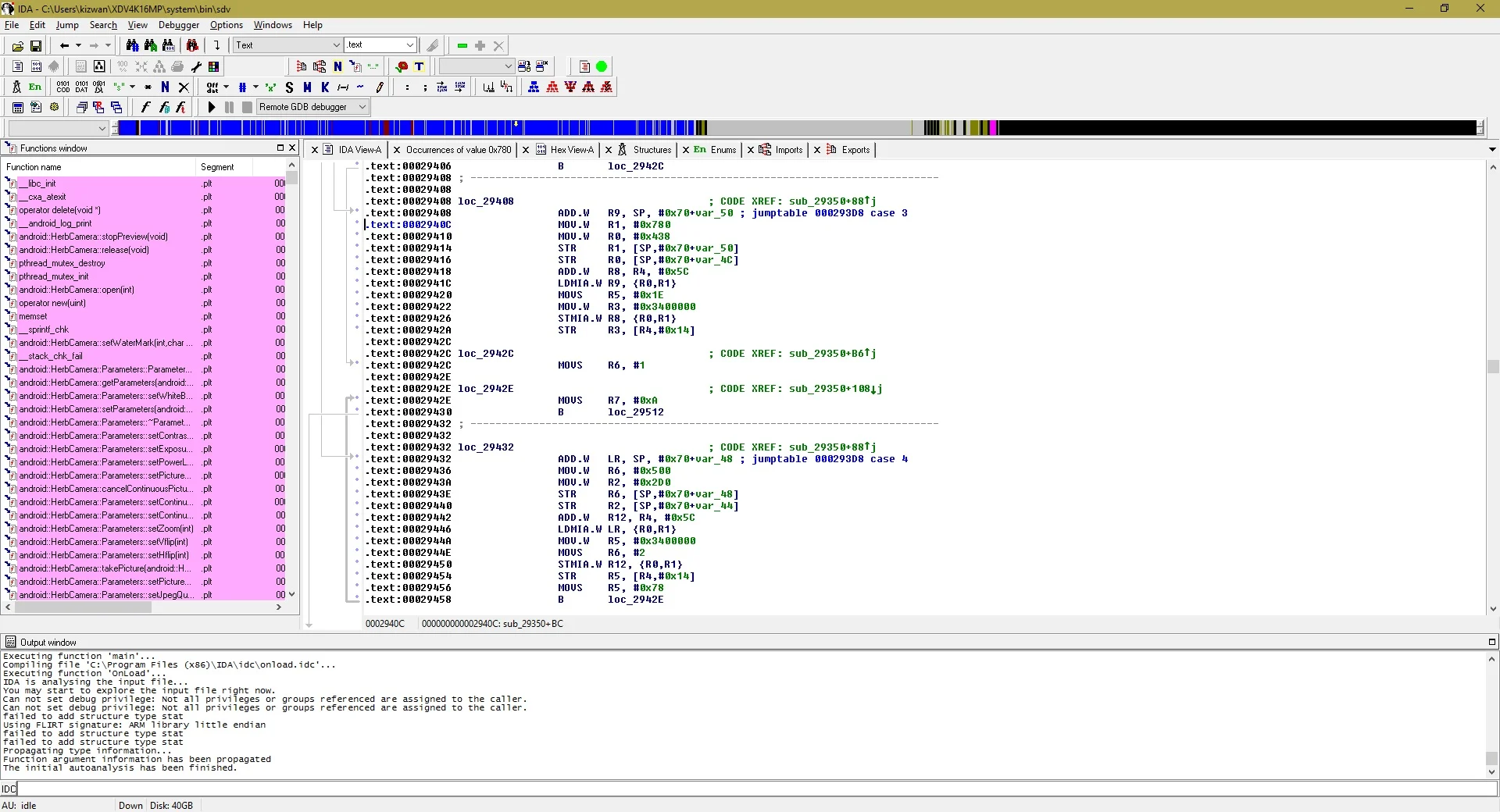Screen dimensions: 1500x812
Task: Open dropdown arrow next to Off dat icon
Action: (x=226, y=87)
